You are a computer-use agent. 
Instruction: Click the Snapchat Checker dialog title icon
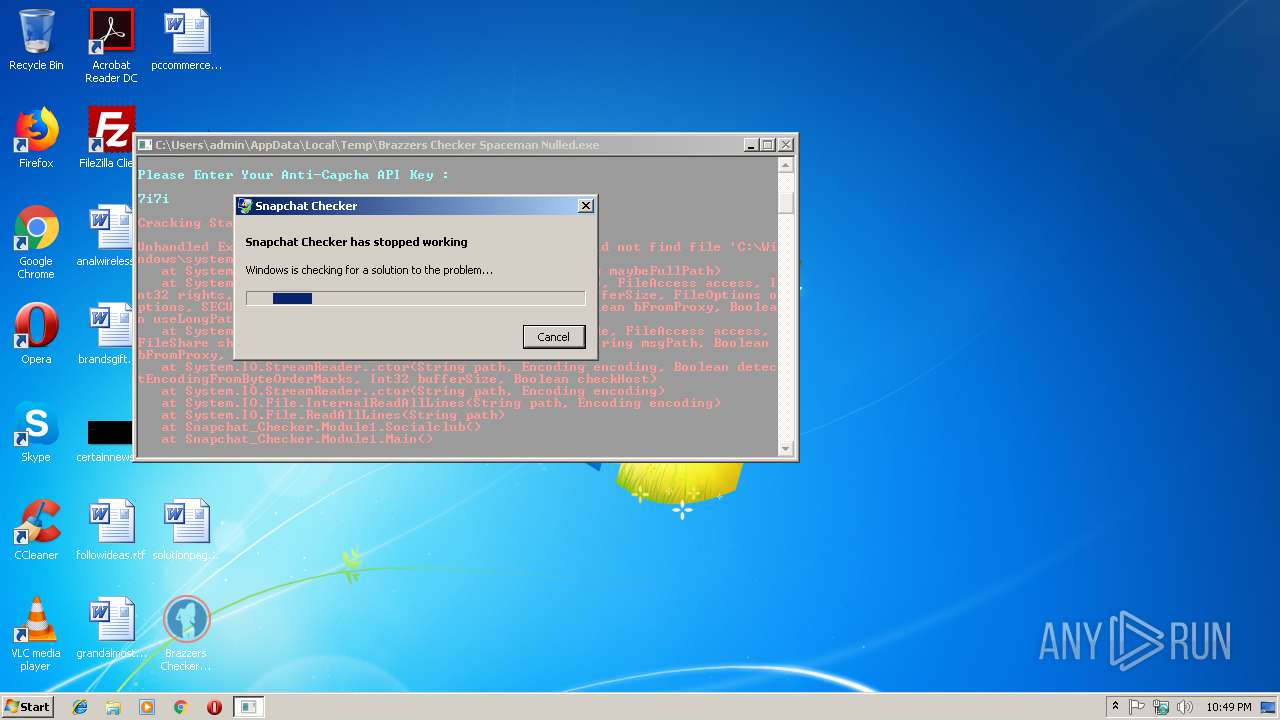pyautogui.click(x=244, y=206)
